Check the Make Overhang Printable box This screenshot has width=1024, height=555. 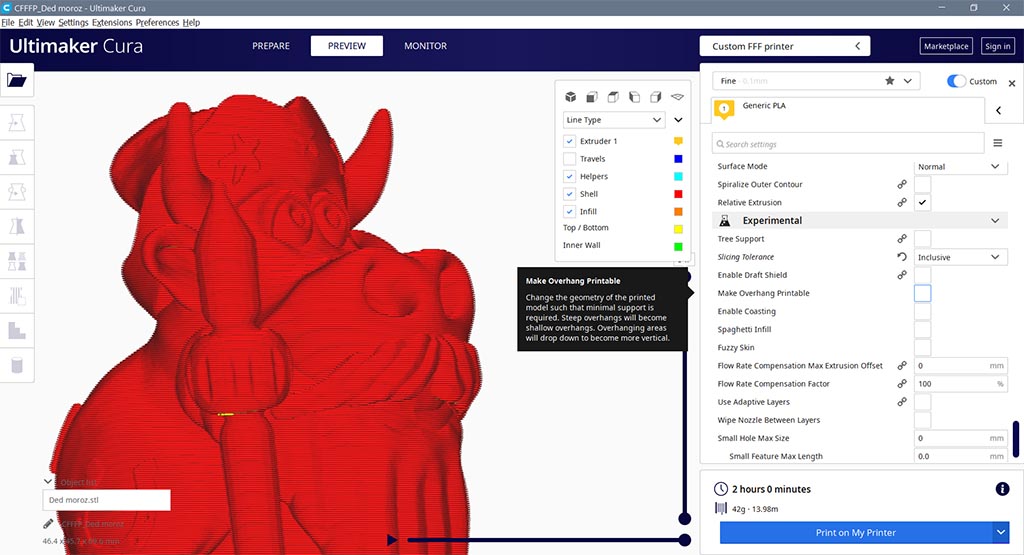922,293
